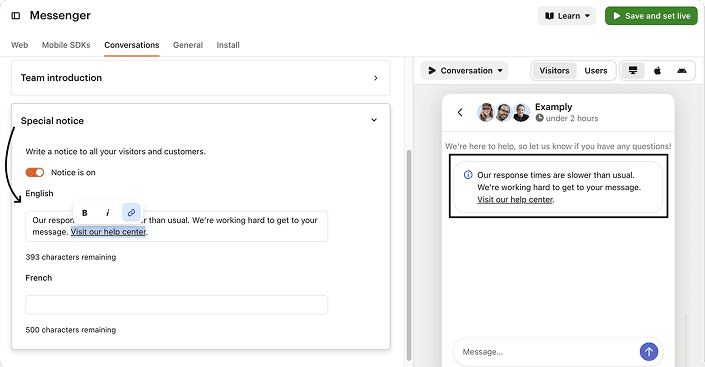Click the Examply team name

(553, 107)
